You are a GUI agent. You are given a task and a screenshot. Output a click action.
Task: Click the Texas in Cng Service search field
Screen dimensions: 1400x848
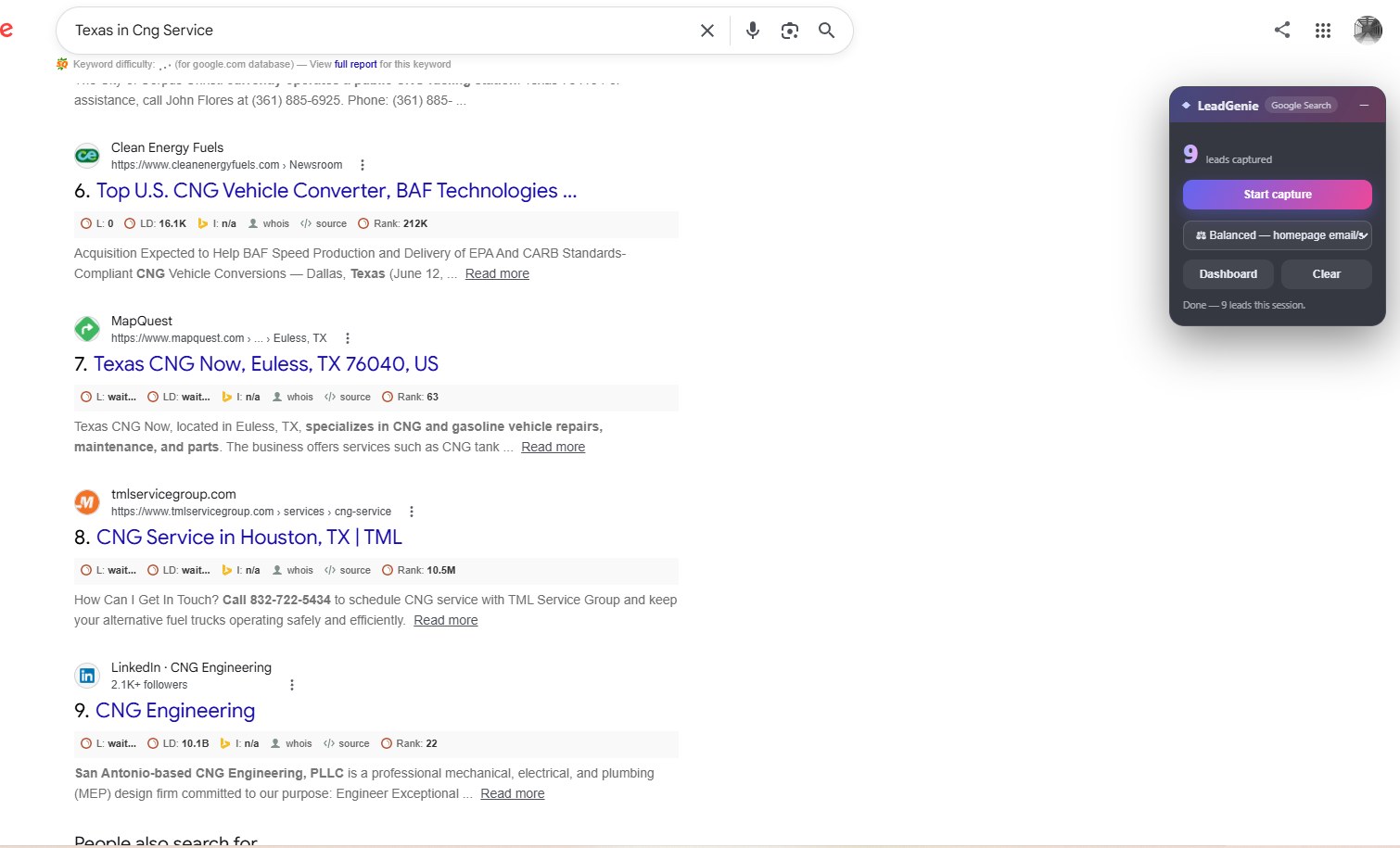coord(380,31)
